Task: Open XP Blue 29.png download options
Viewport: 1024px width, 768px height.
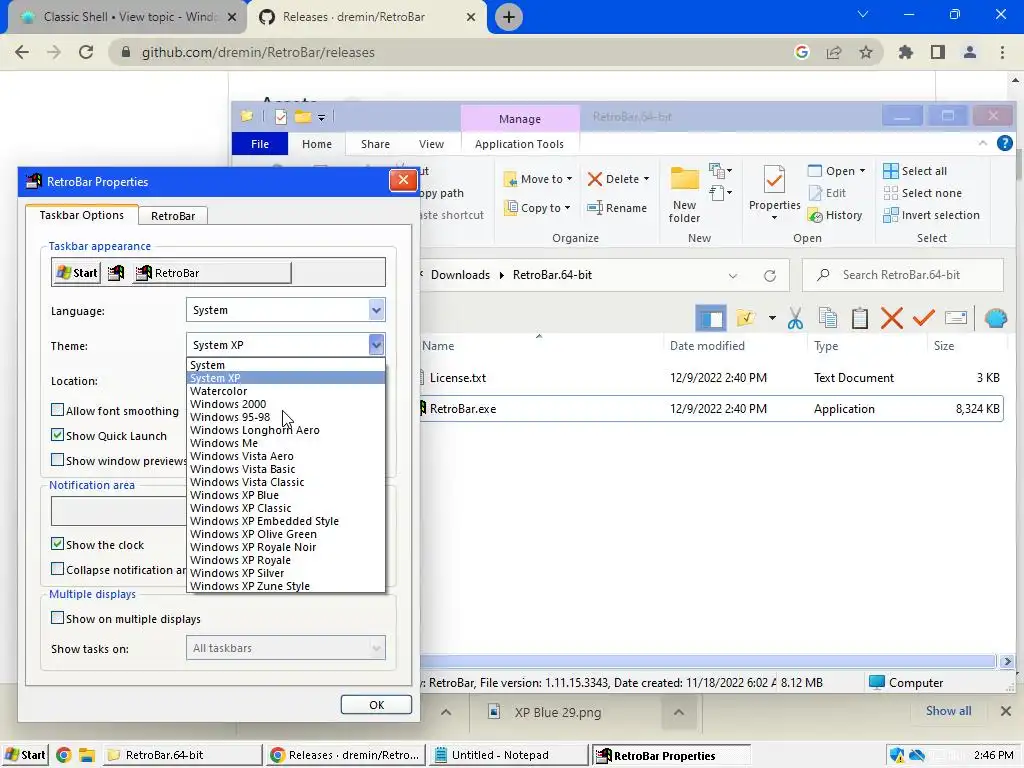Action: pyautogui.click(x=679, y=712)
